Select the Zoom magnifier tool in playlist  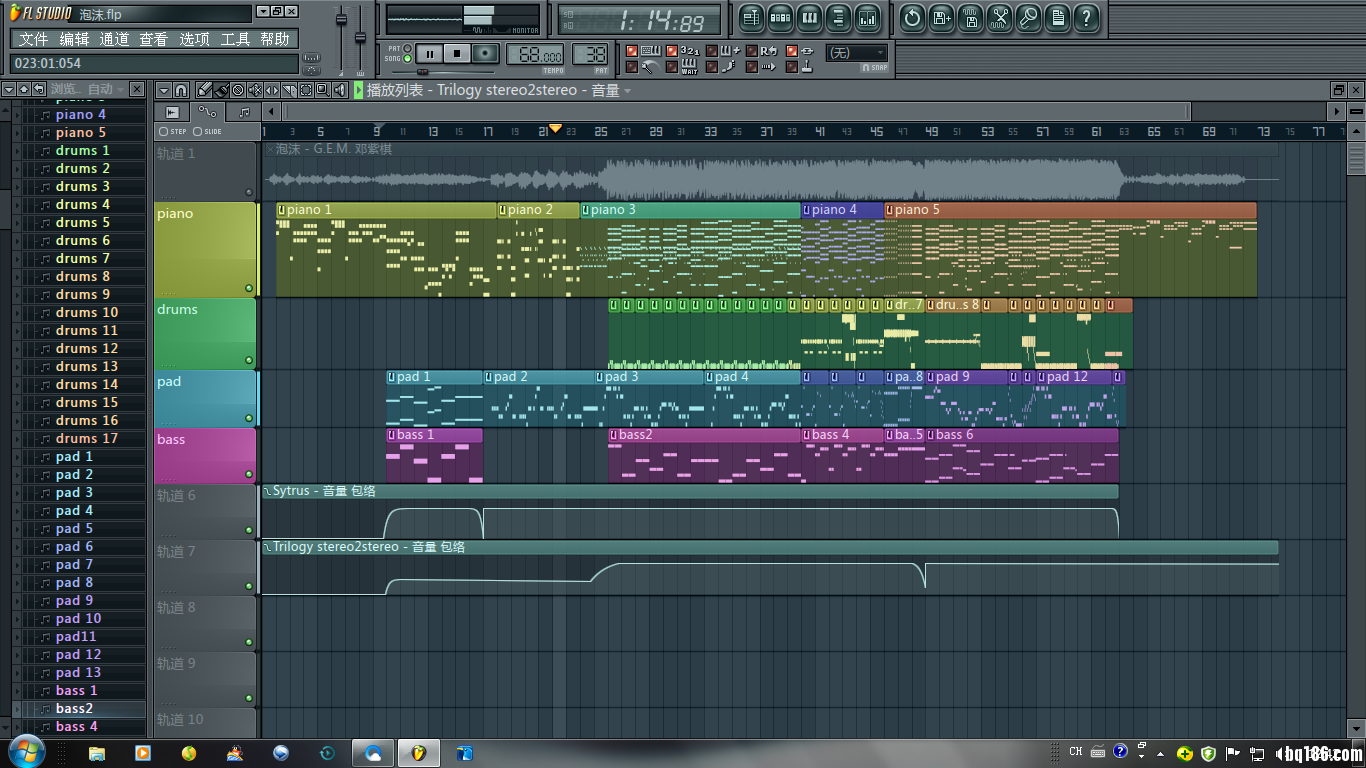pos(322,90)
